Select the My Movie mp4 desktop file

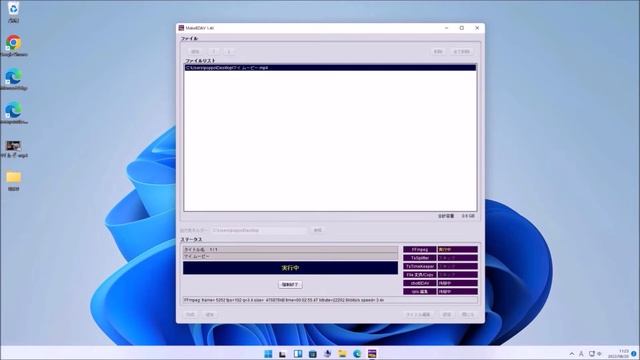(x=13, y=149)
